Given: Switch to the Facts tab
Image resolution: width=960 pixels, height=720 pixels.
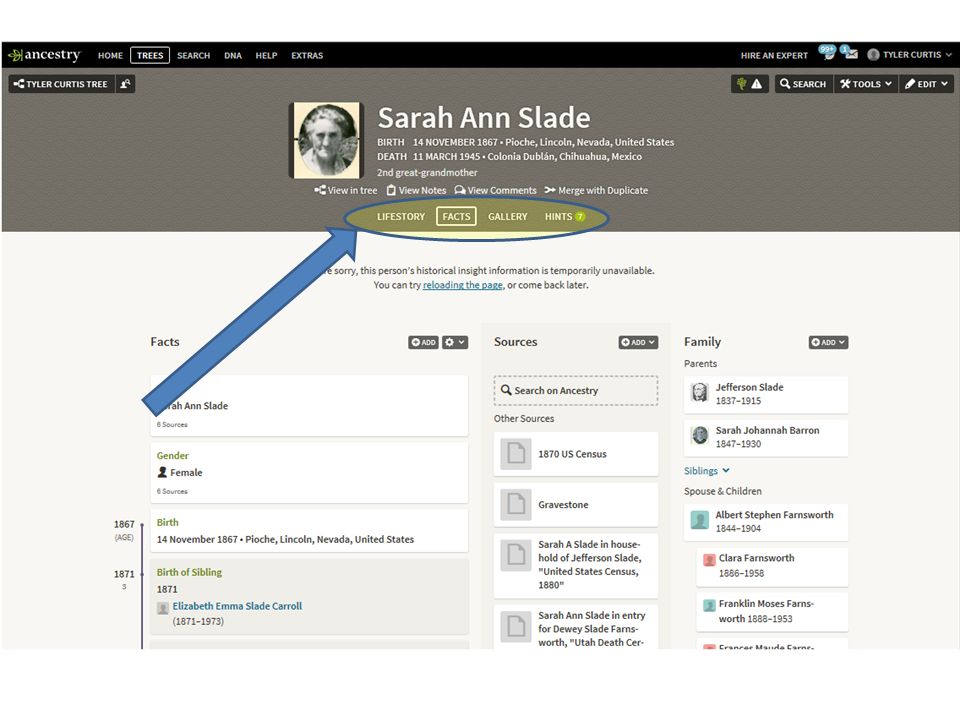Looking at the screenshot, I should click(456, 216).
